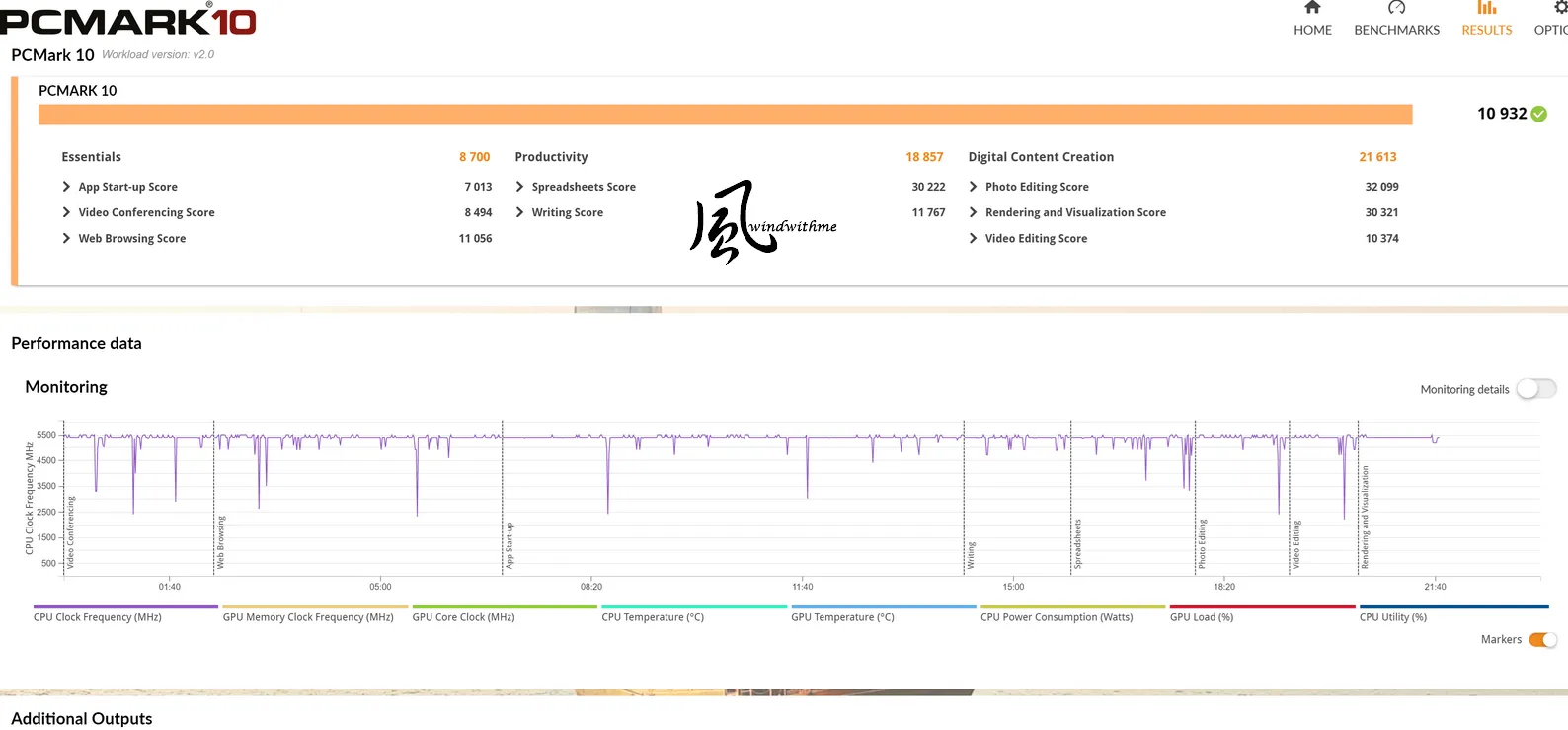Click the Writing timeline marker
This screenshot has width=1568, height=730.
coord(971,555)
